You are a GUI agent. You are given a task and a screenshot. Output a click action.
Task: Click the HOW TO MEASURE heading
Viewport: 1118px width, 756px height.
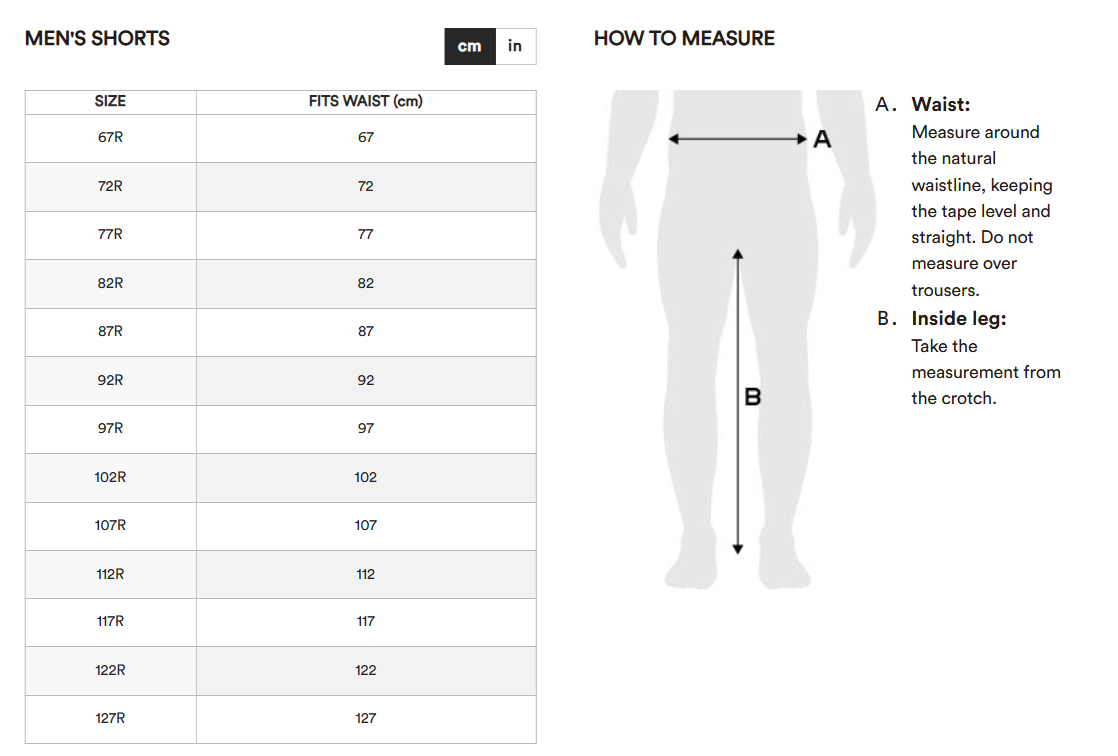point(684,39)
